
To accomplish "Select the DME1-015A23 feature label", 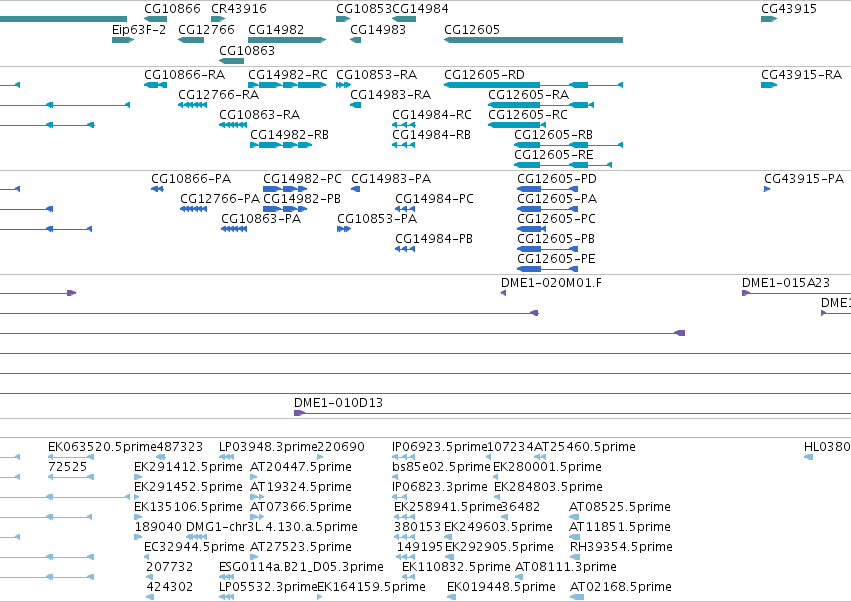I will [x=786, y=283].
